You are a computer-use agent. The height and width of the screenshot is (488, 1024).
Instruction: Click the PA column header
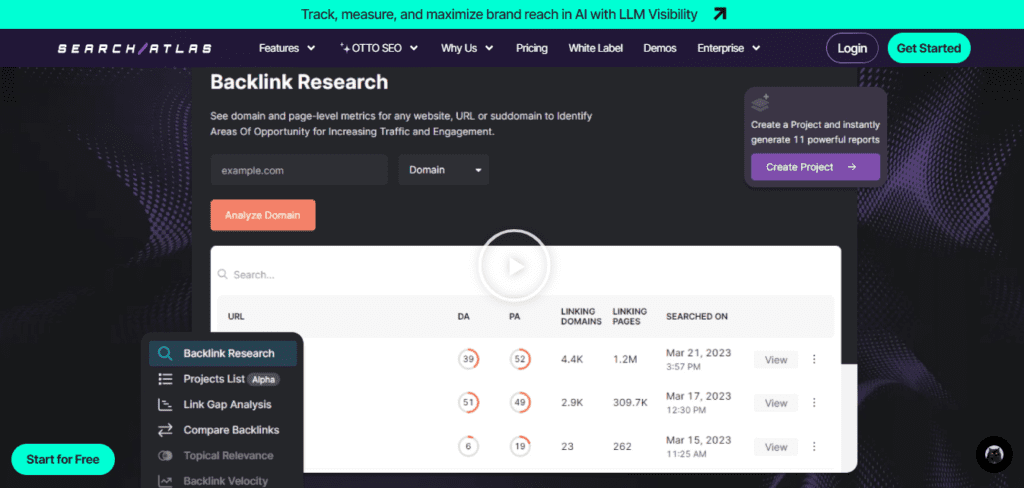click(515, 316)
